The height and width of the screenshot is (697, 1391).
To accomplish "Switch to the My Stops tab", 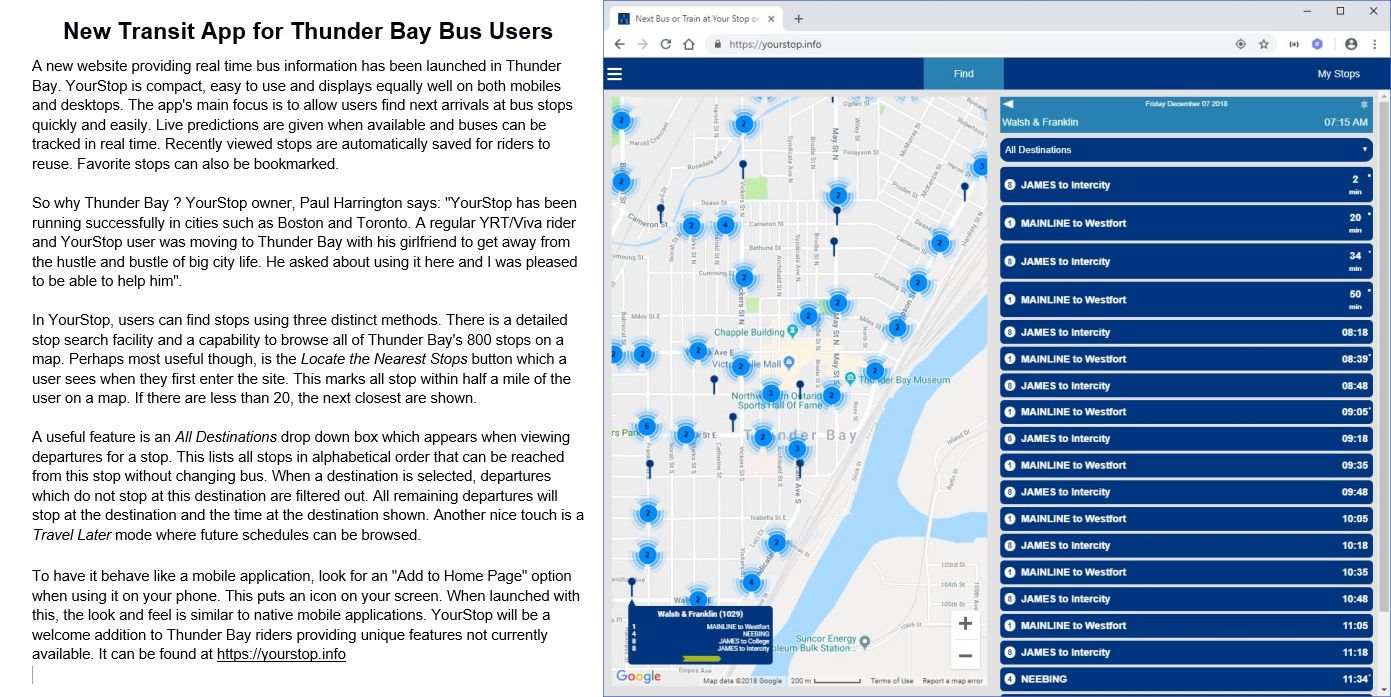I will [x=1337, y=72].
